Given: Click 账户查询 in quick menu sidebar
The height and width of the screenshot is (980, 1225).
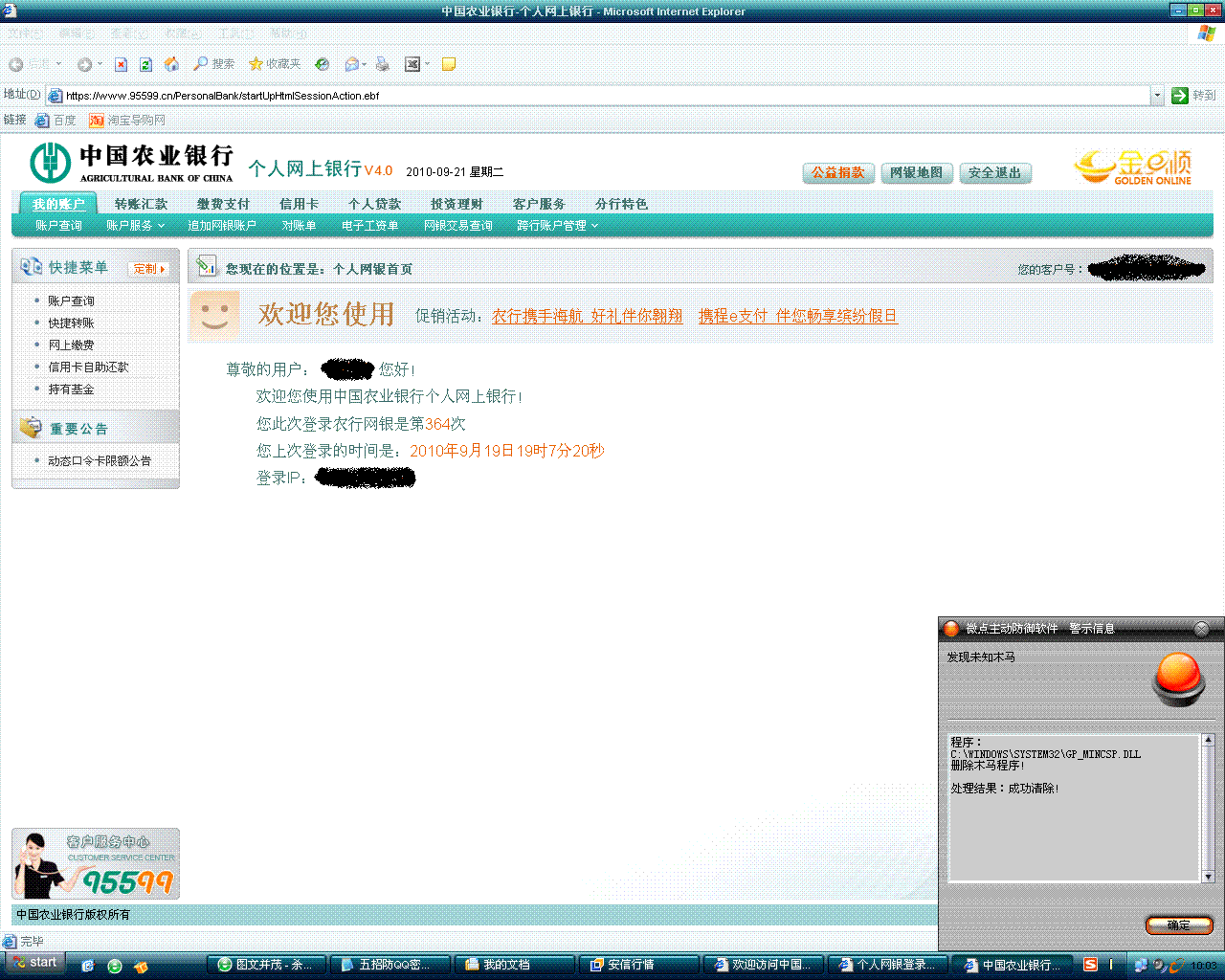Looking at the screenshot, I should [x=71, y=301].
